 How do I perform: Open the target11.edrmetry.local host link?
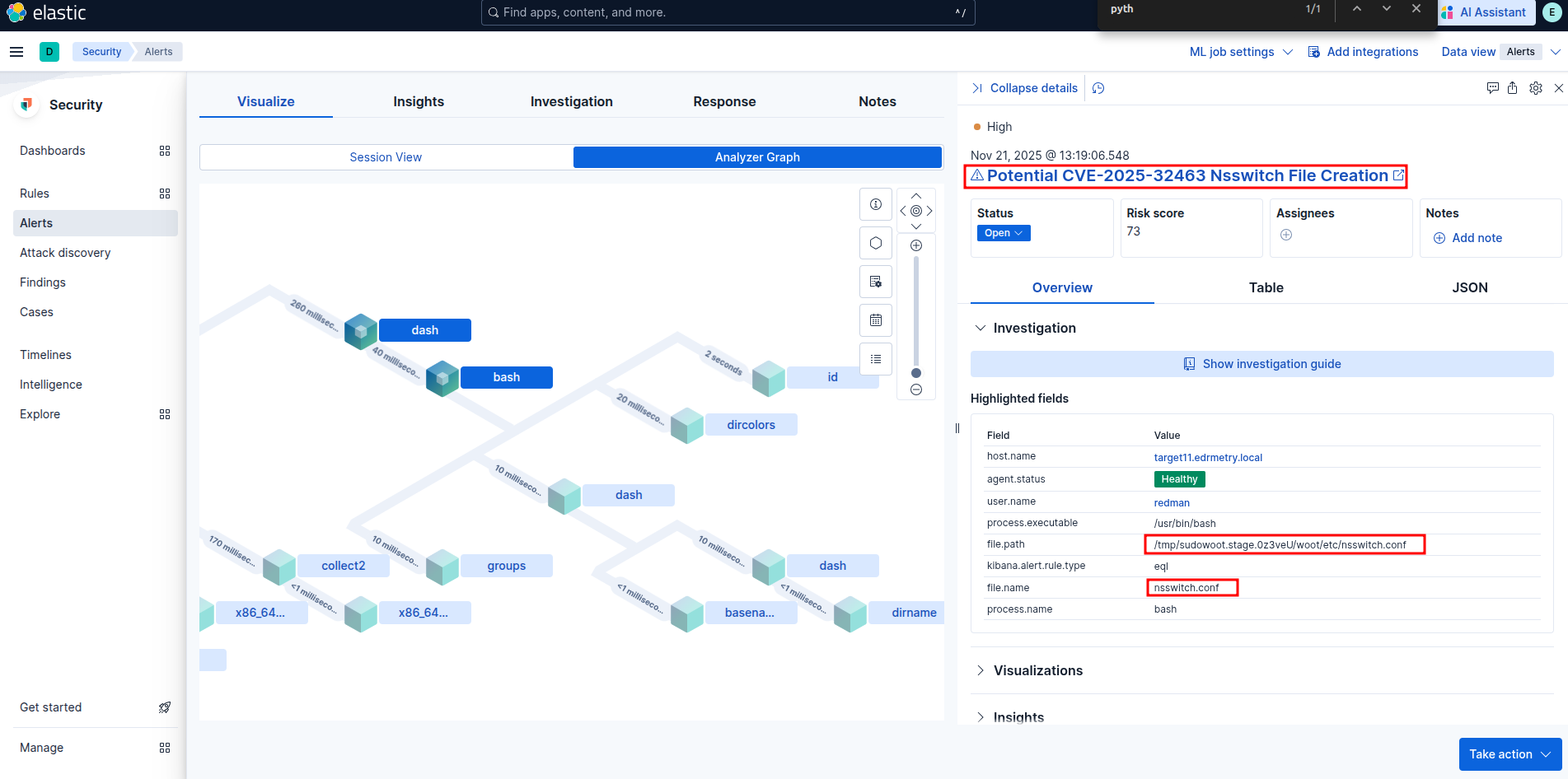click(x=1207, y=458)
